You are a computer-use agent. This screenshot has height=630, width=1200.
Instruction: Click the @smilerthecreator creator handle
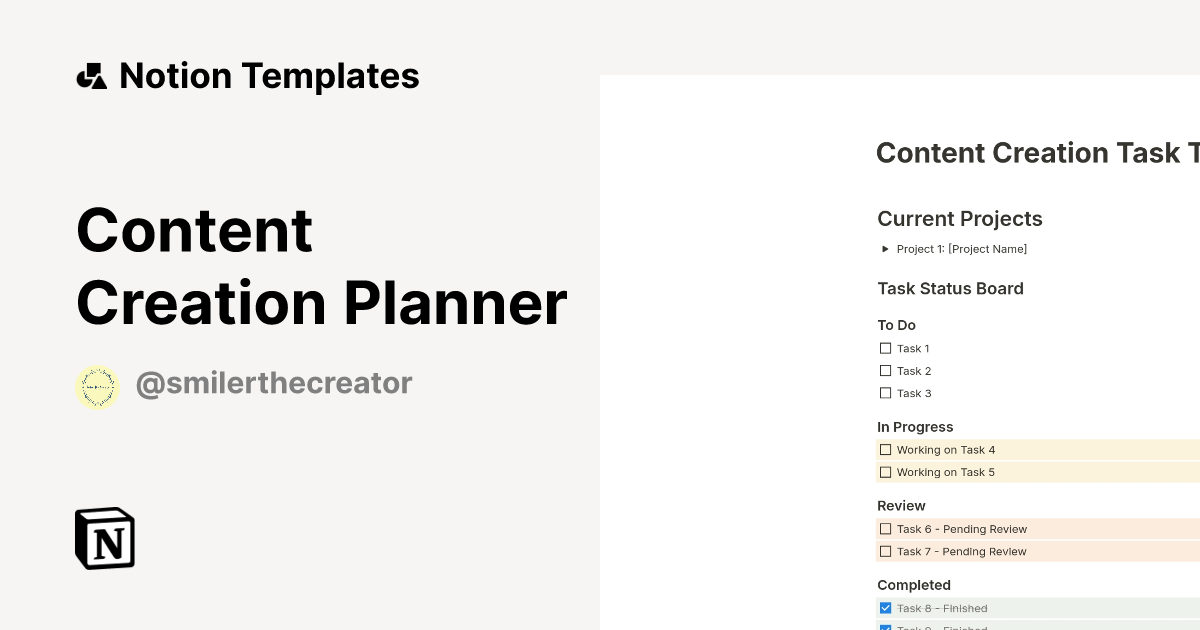[x=274, y=383]
